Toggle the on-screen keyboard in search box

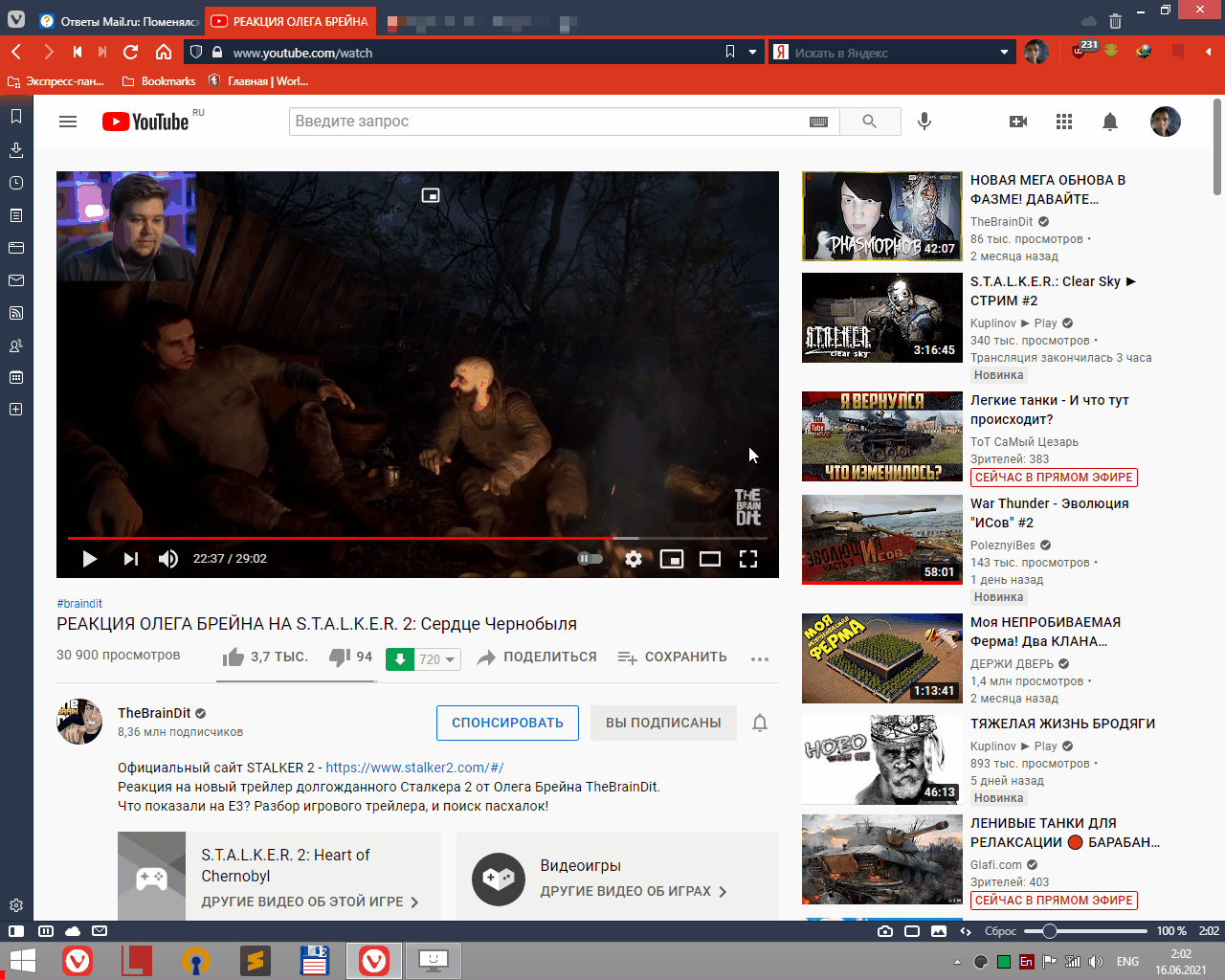(818, 122)
